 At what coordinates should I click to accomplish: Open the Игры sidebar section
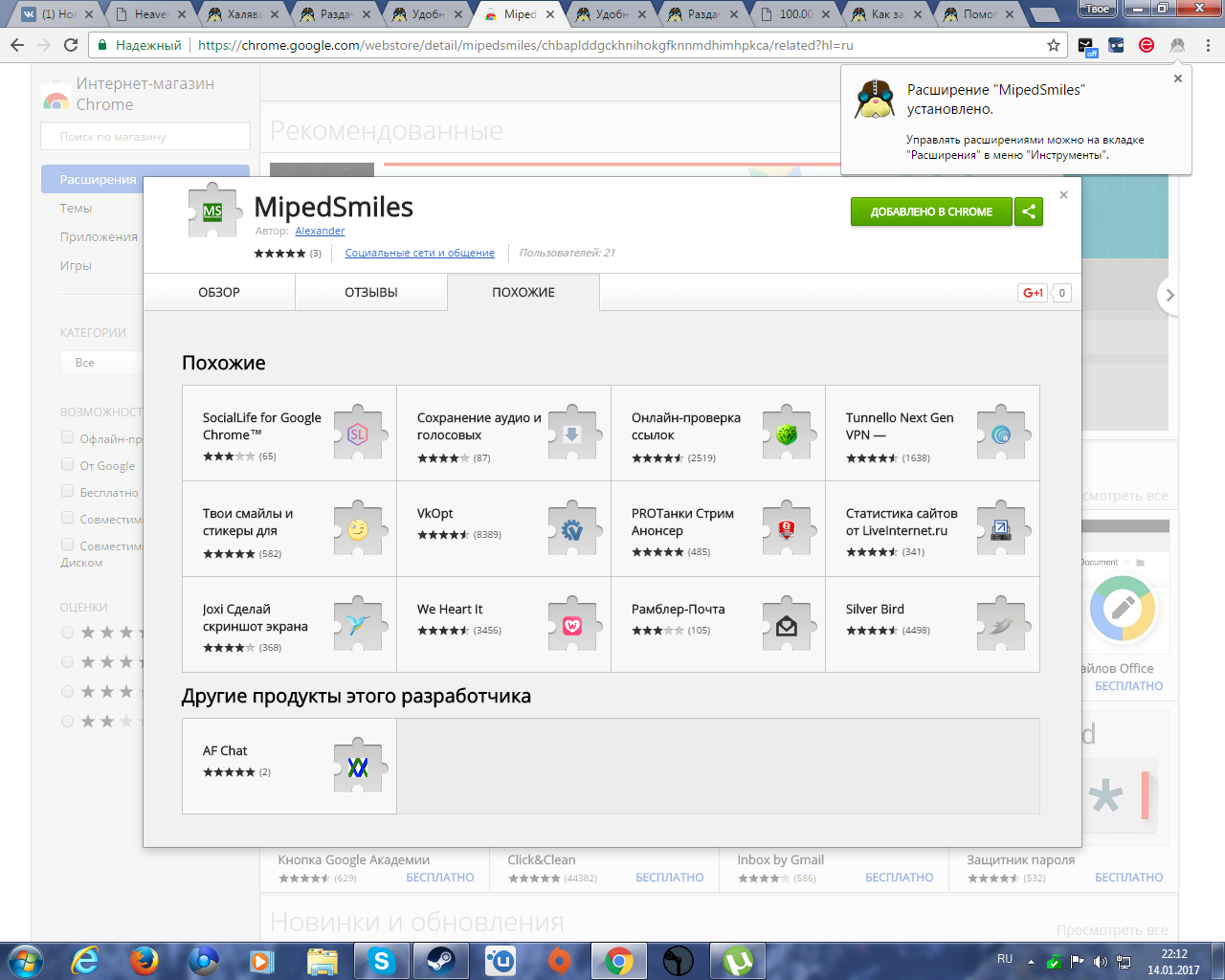pos(77,265)
